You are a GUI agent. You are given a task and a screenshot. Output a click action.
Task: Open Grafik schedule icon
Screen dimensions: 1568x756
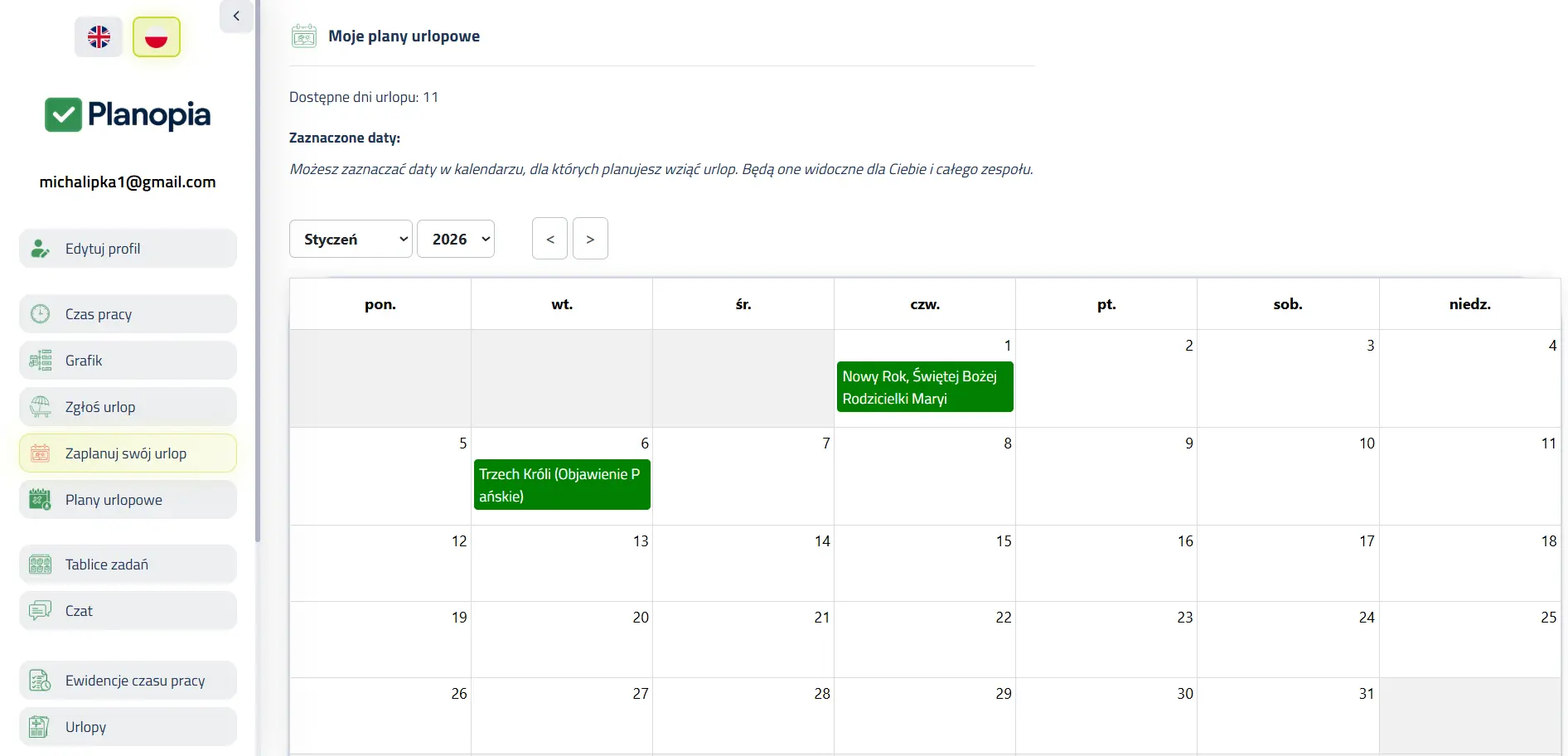(40, 361)
